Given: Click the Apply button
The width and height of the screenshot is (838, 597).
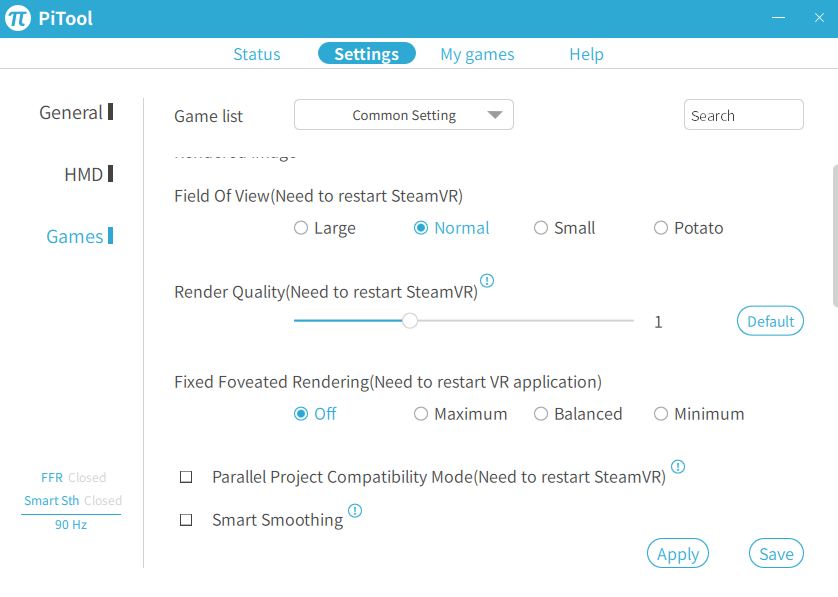Looking at the screenshot, I should [x=678, y=553].
